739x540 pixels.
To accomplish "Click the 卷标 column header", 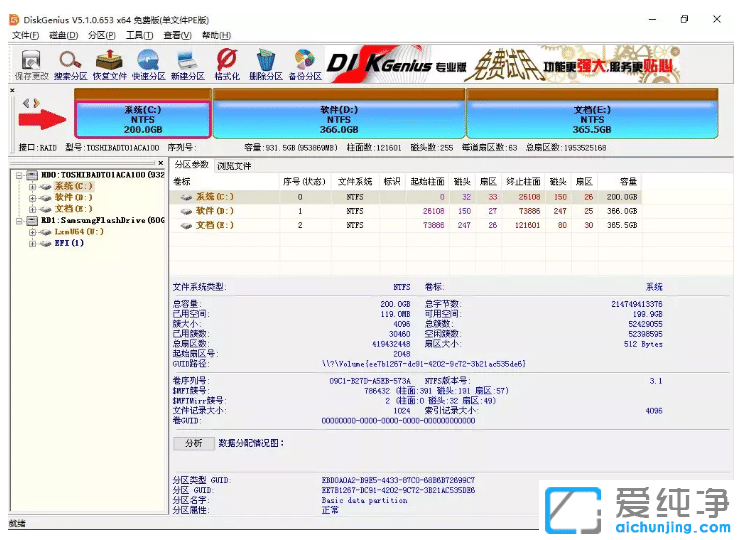I will click(224, 181).
